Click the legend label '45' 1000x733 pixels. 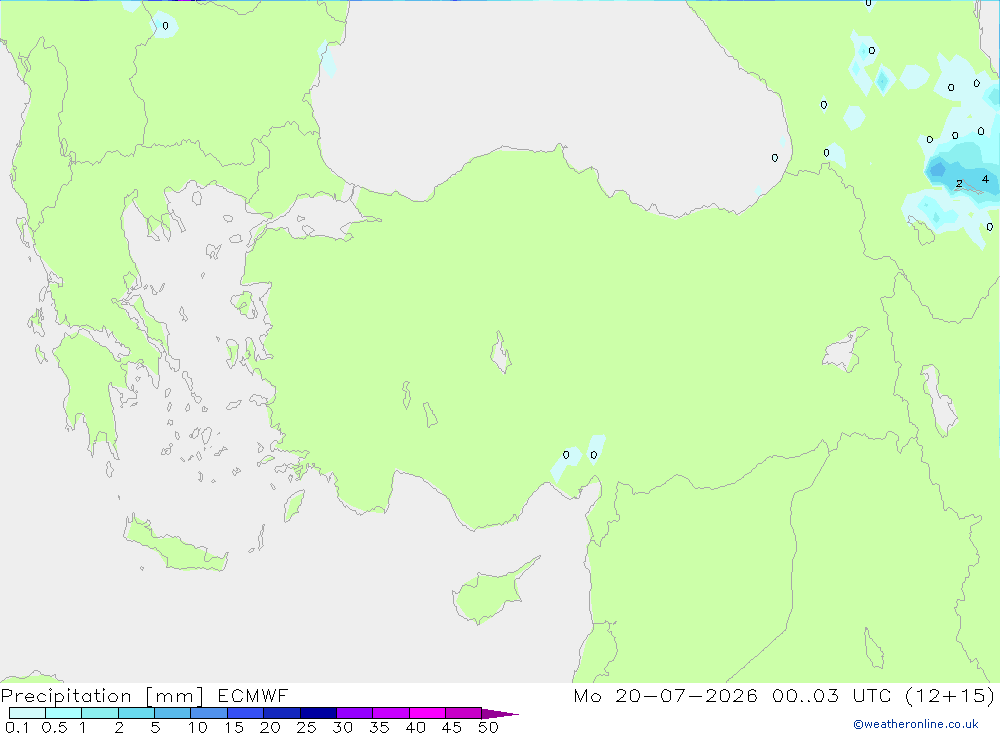452,727
